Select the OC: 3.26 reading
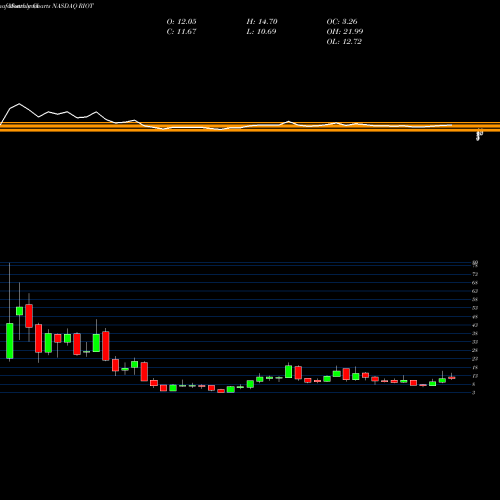Viewport: 500px width, 500px height. coord(342,22)
